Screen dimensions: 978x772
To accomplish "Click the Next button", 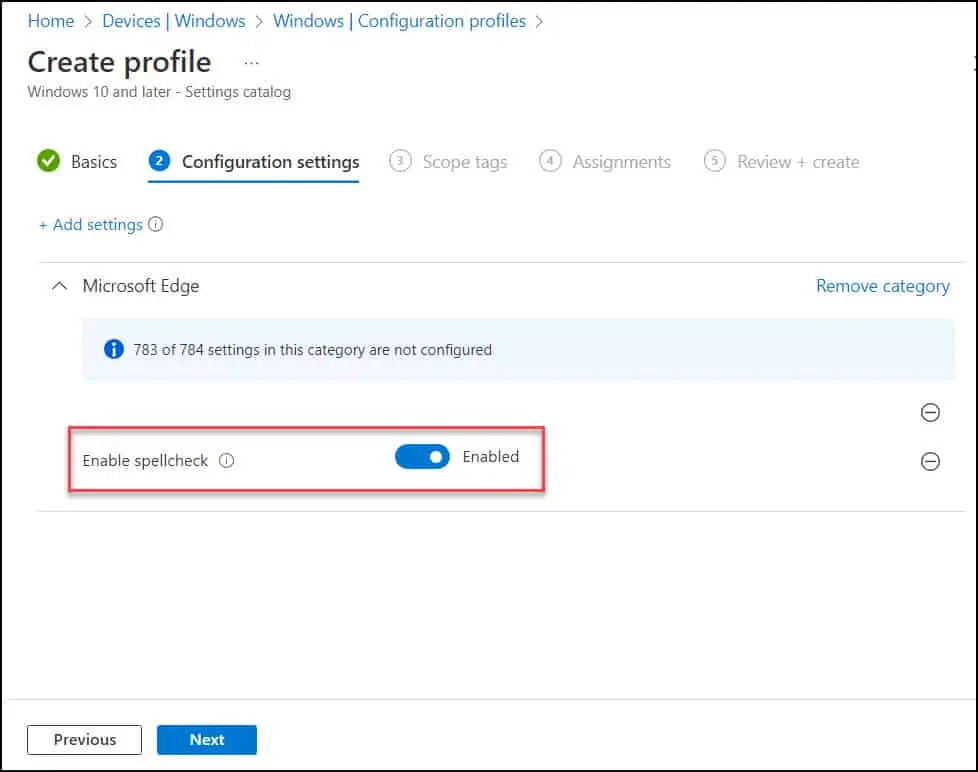I will pyautogui.click(x=206, y=740).
